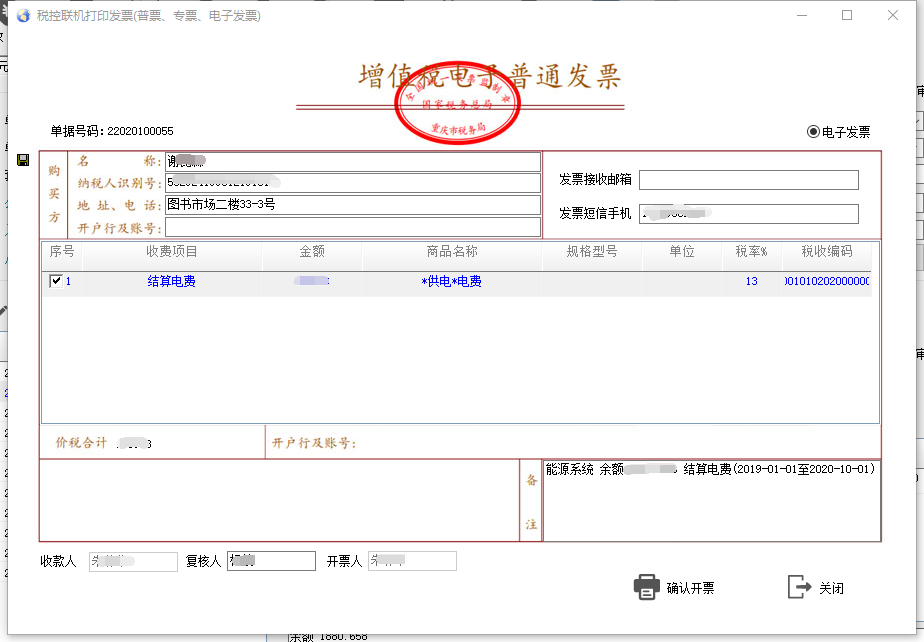Screen dimensions: 924x642
Task: Click the 备注 remarks text area
Action: [711, 500]
